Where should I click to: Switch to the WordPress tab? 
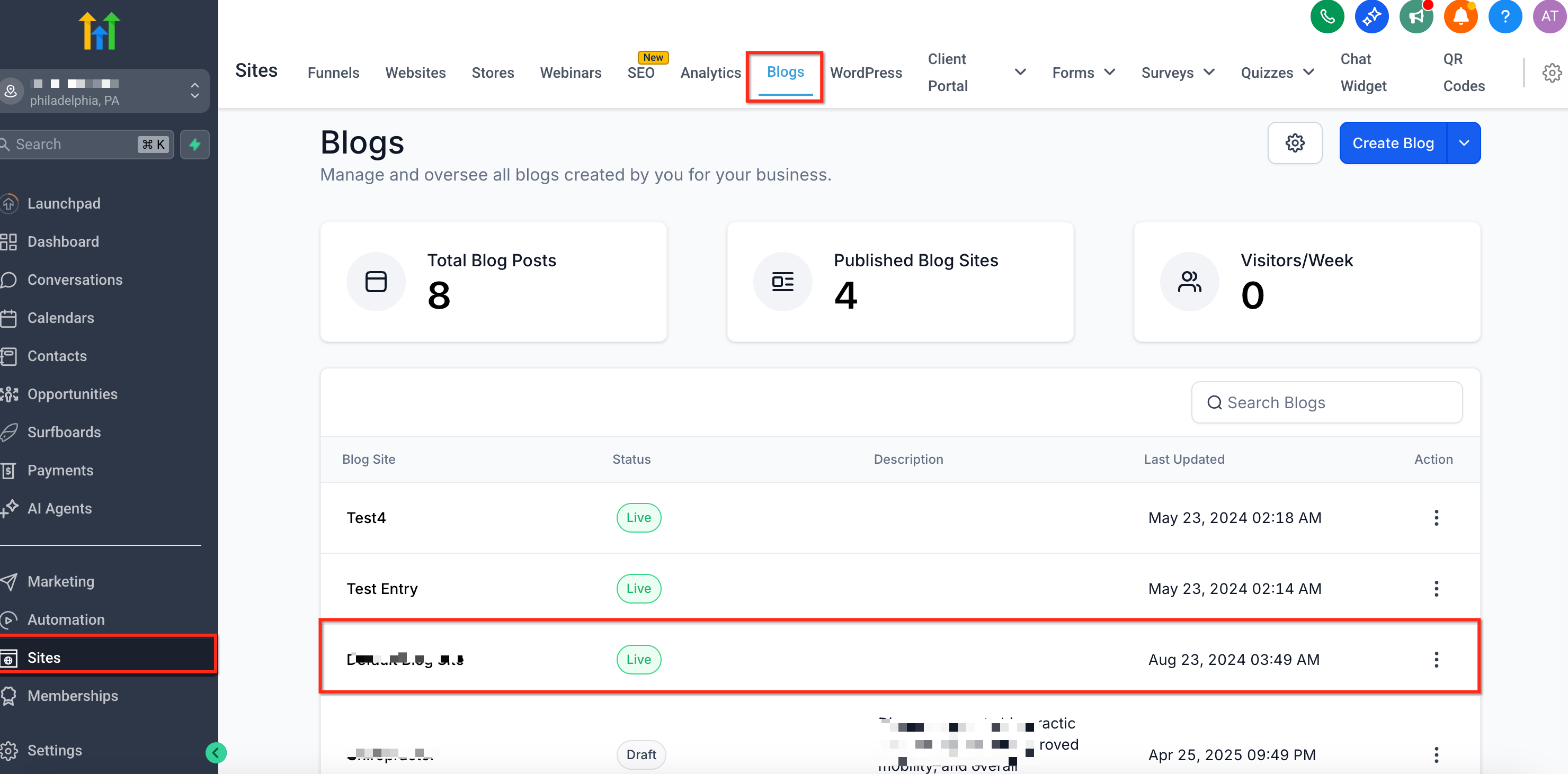click(x=866, y=73)
